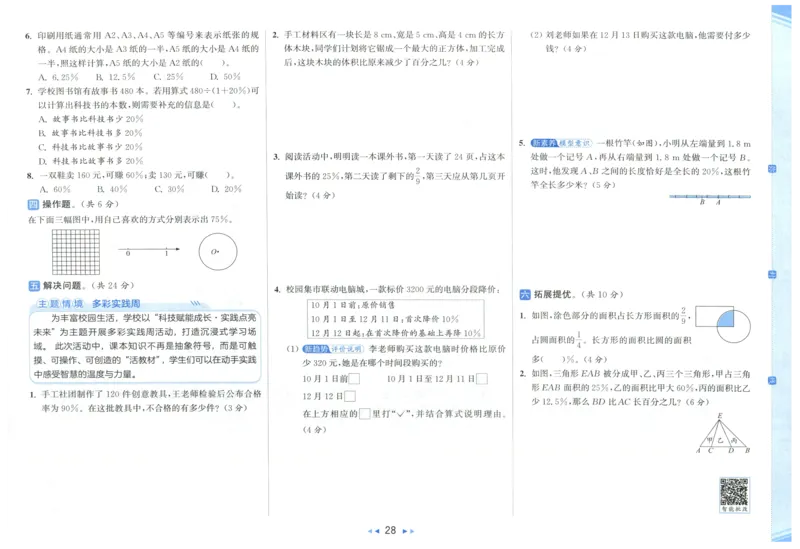The image size is (800, 549).
Task: Click the QR code labeled 智能批改
Action: coord(734,494)
